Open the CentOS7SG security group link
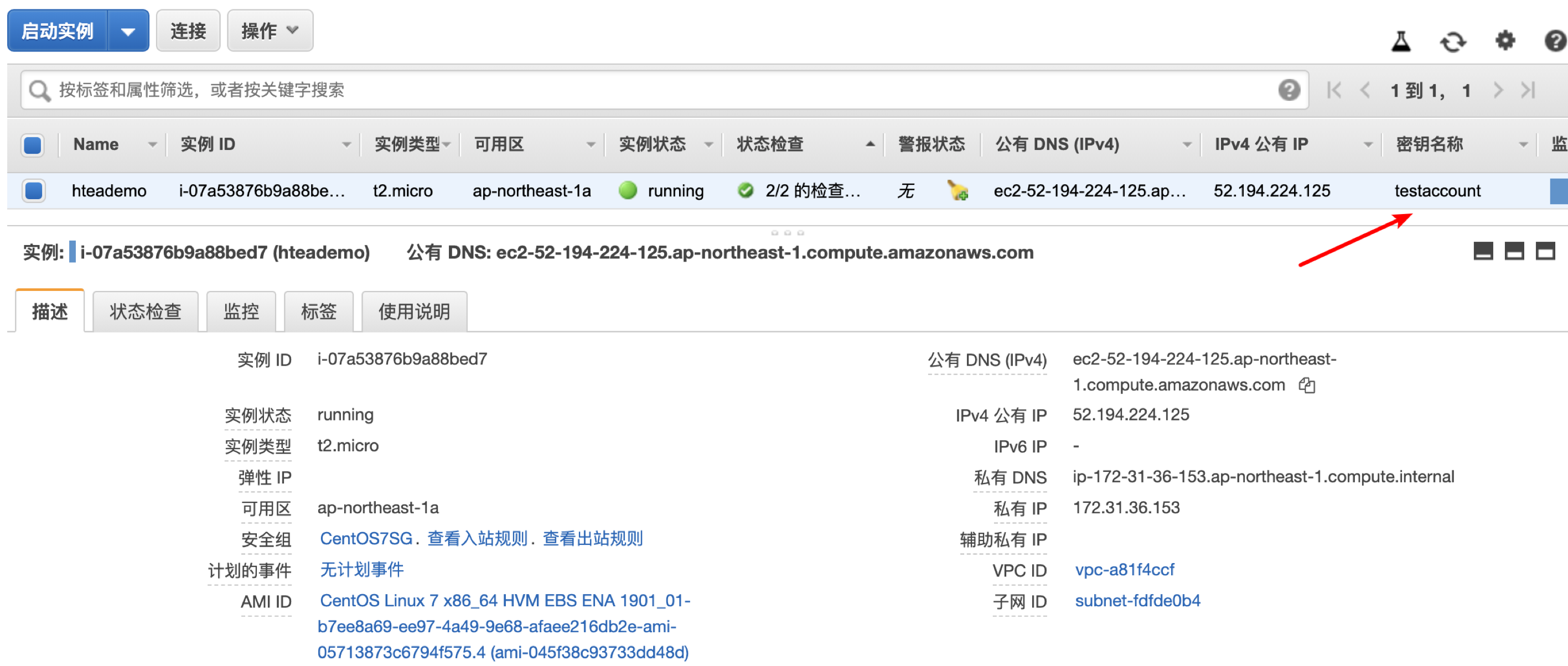Viewport: 1568px width, 666px height. coord(366,539)
